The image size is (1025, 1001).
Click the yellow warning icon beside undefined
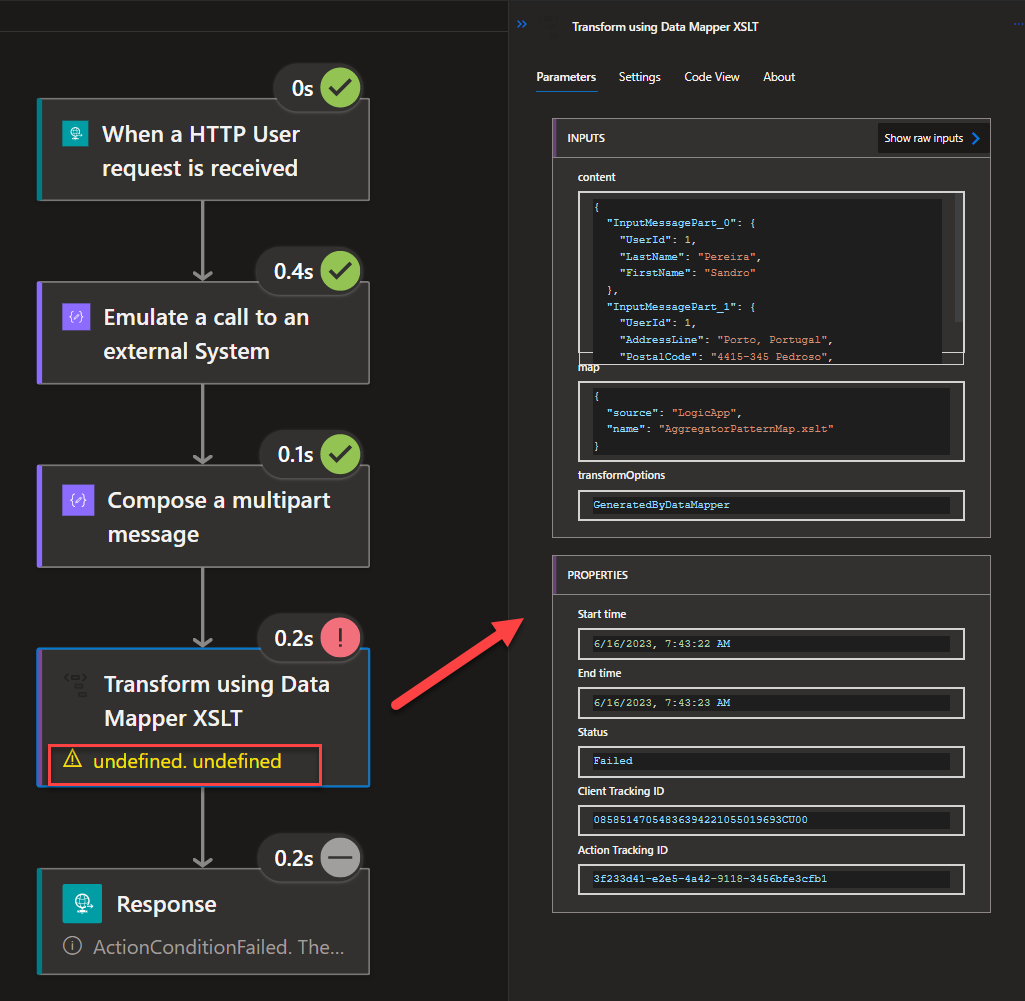(72, 760)
